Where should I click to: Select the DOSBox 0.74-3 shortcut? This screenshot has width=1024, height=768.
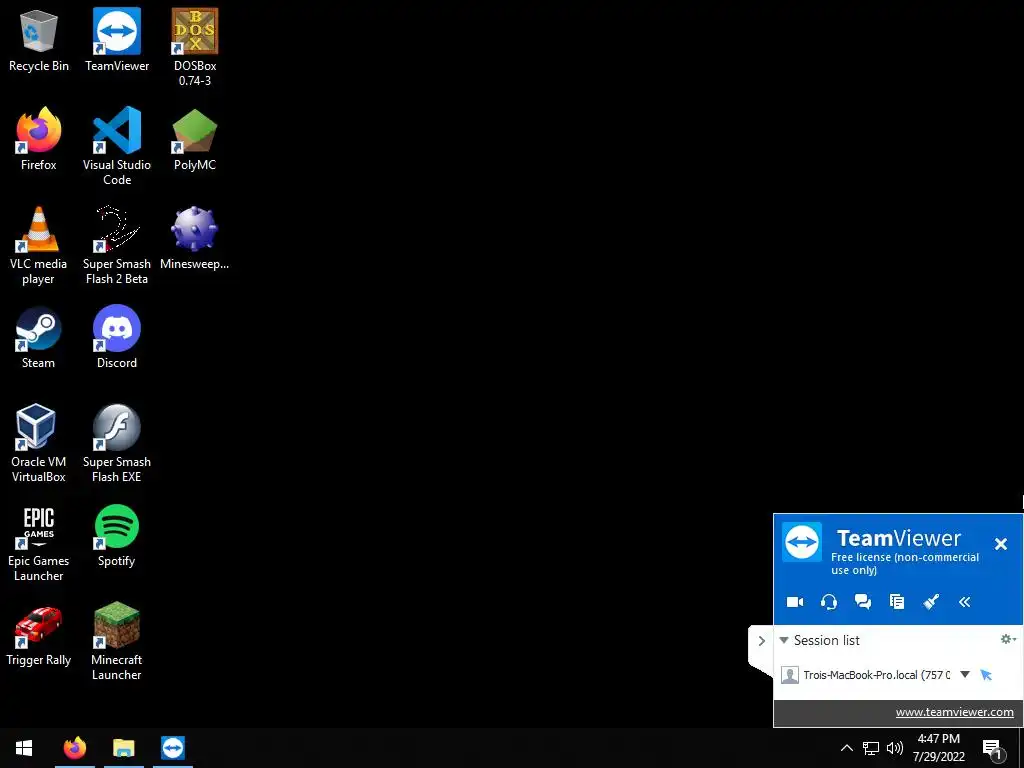195,47
